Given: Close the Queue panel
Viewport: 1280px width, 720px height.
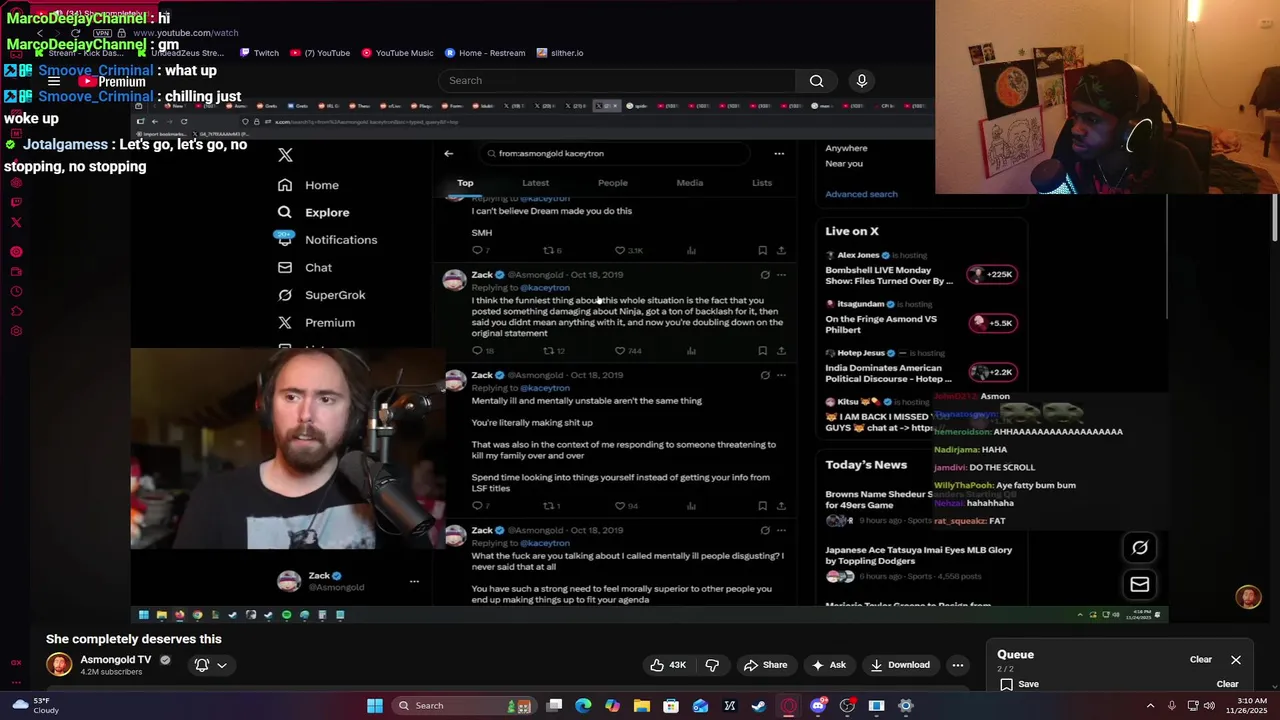Looking at the screenshot, I should coord(1236,660).
